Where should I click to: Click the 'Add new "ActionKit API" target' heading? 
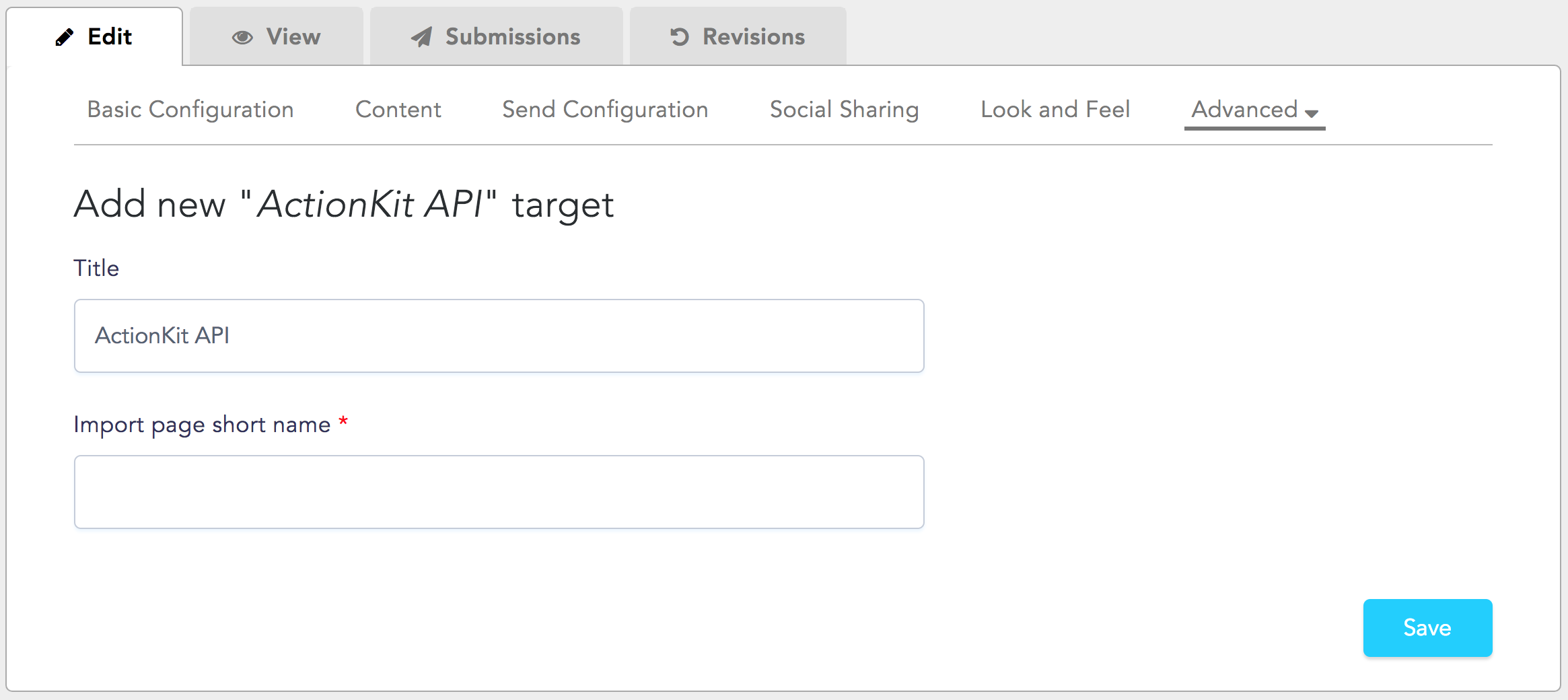pyautogui.click(x=344, y=205)
